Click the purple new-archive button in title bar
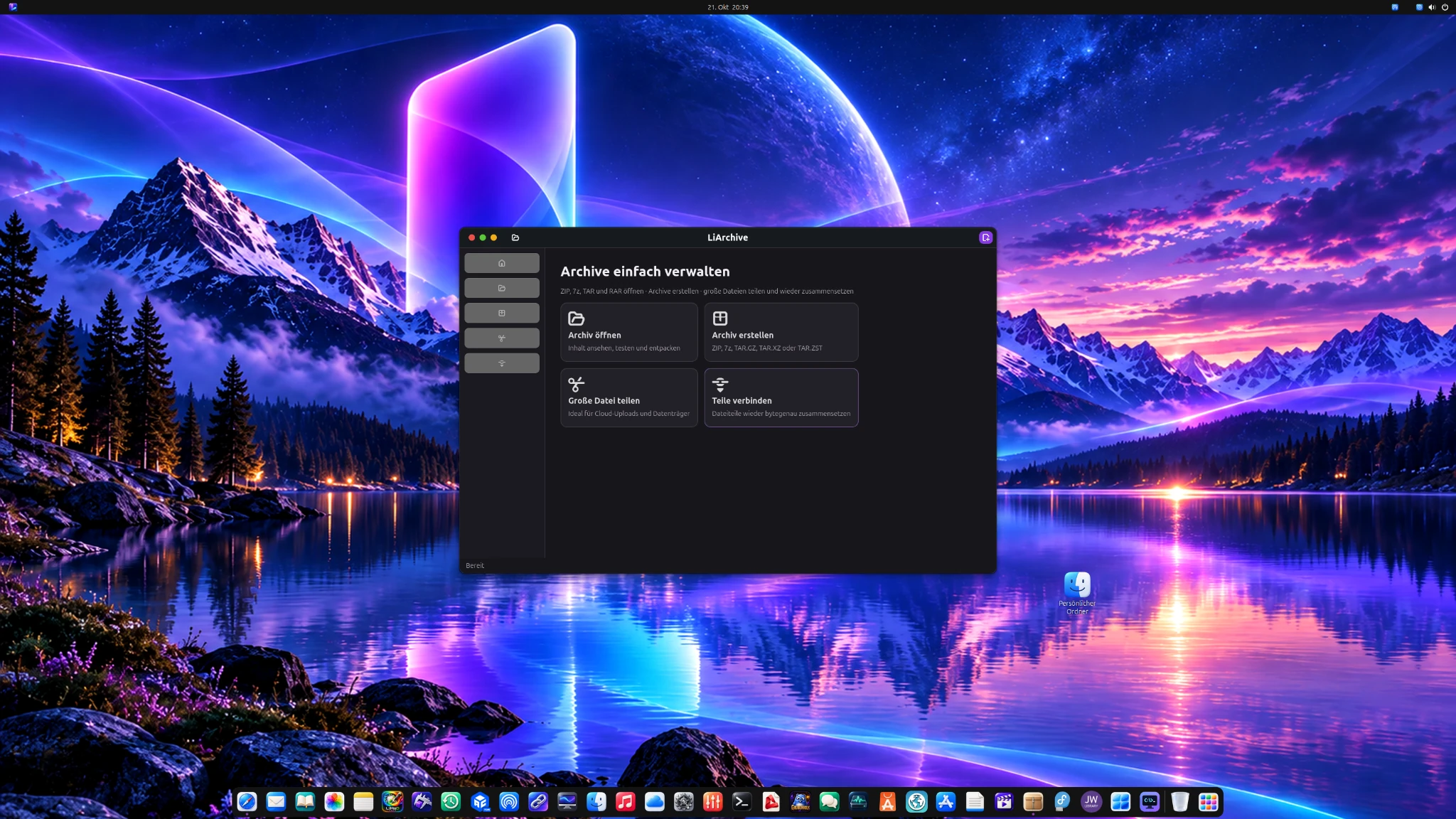The width and height of the screenshot is (1456, 819). (985, 237)
